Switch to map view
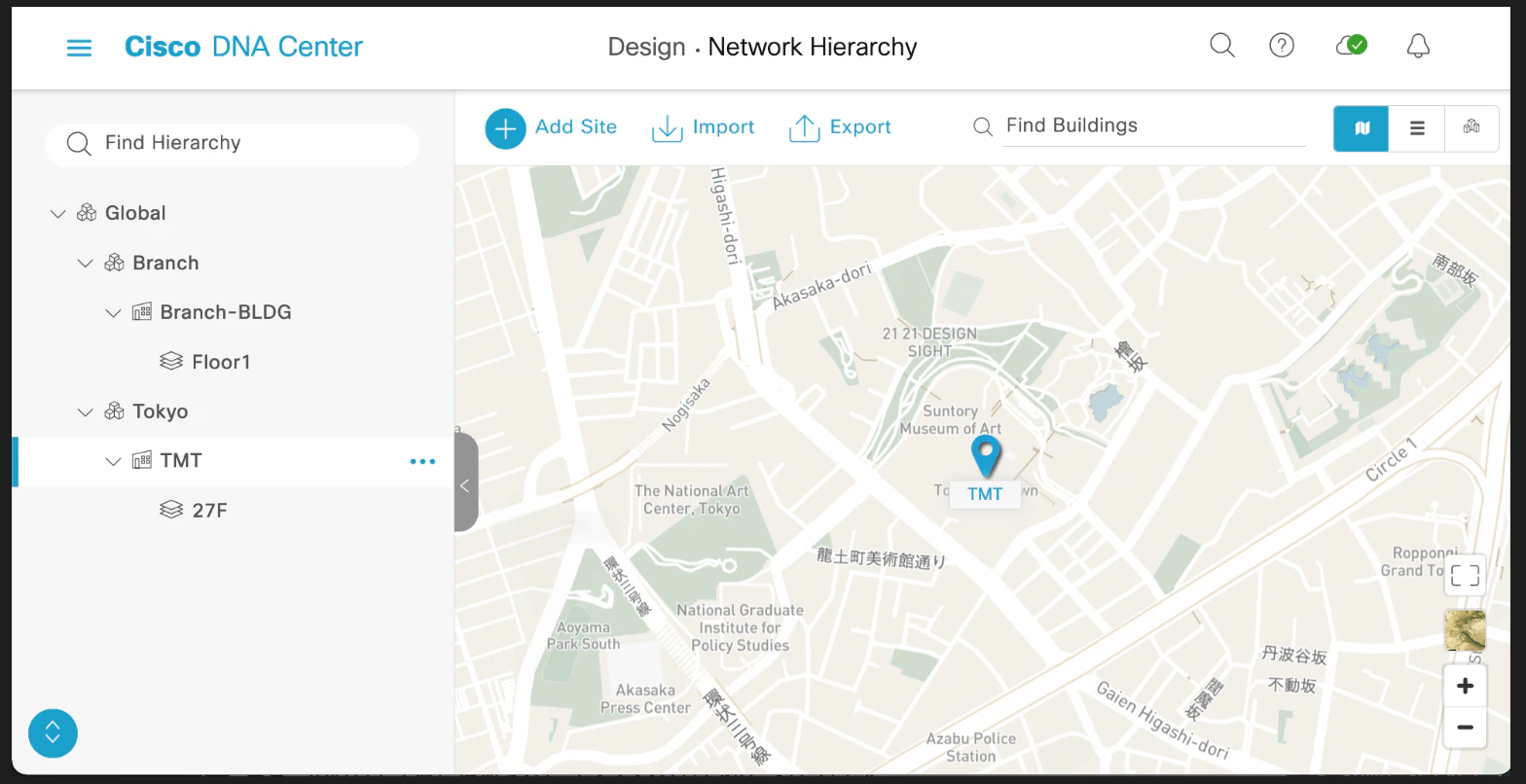1526x784 pixels. 1362,127
